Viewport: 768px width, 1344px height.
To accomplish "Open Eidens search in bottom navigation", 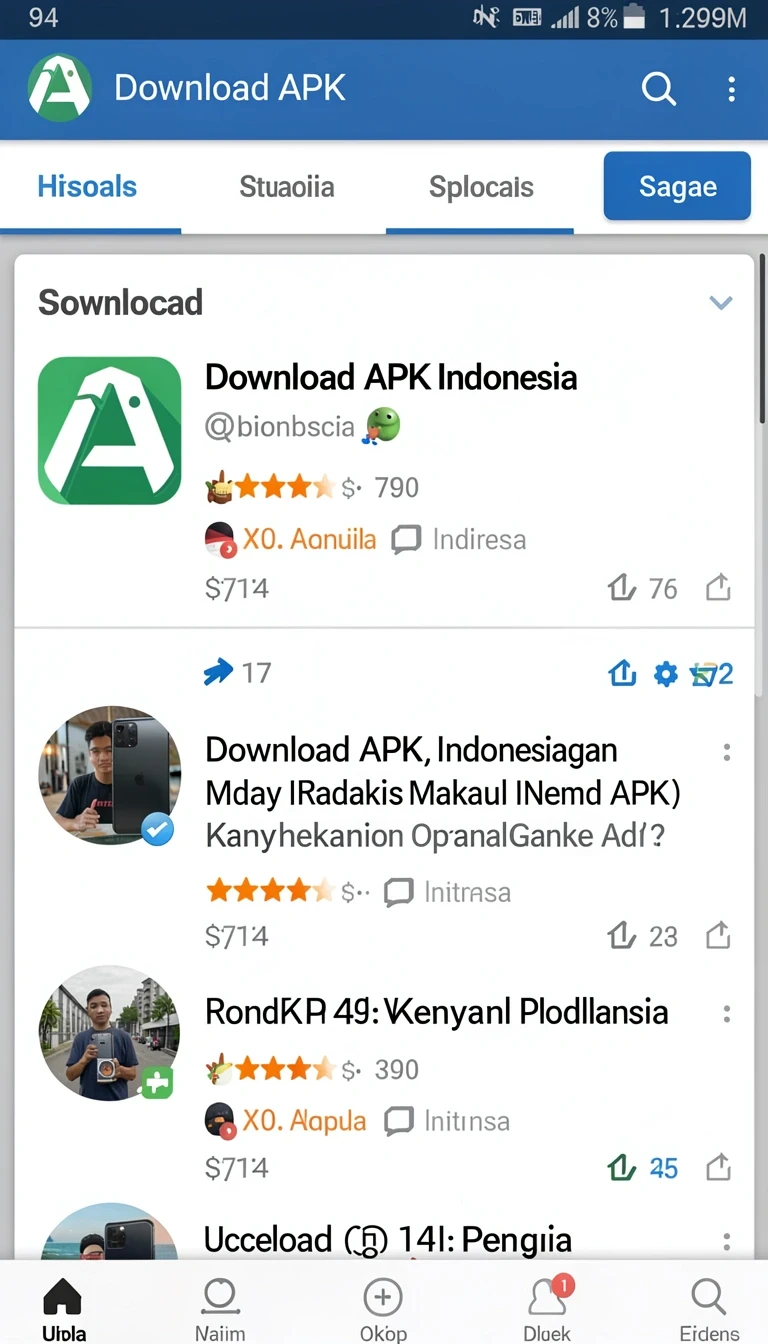I will tap(709, 1307).
